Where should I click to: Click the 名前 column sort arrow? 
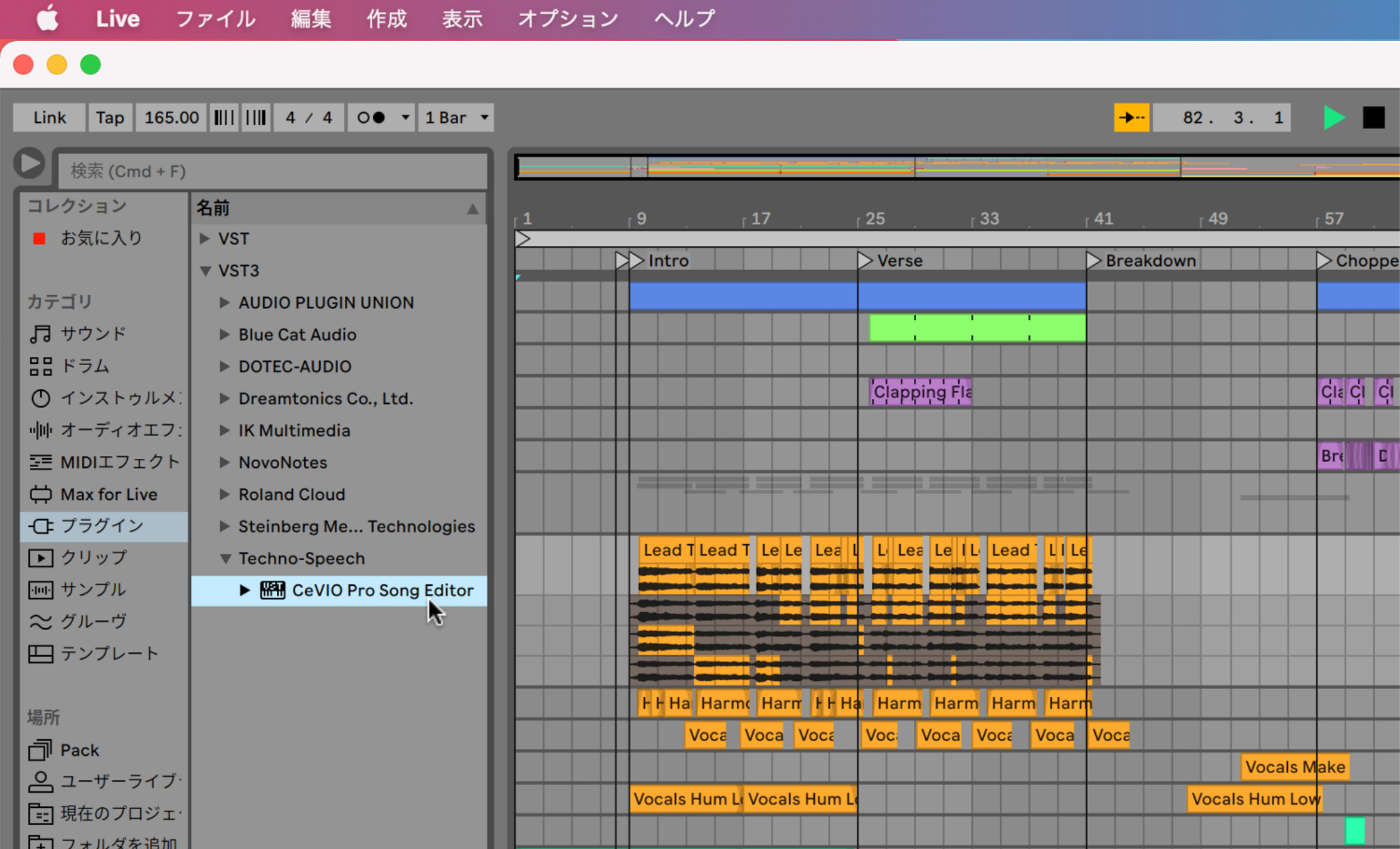[x=472, y=208]
